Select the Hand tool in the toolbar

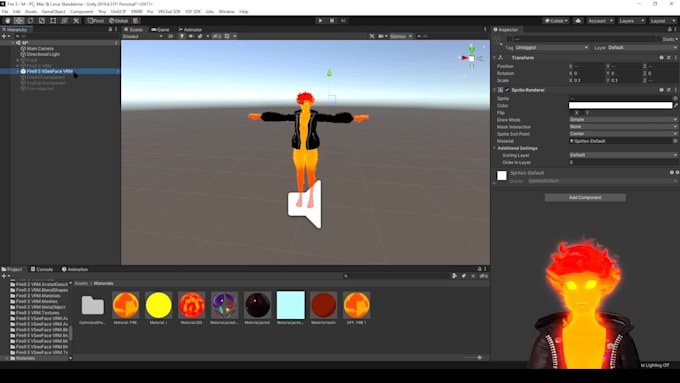click(x=7, y=20)
